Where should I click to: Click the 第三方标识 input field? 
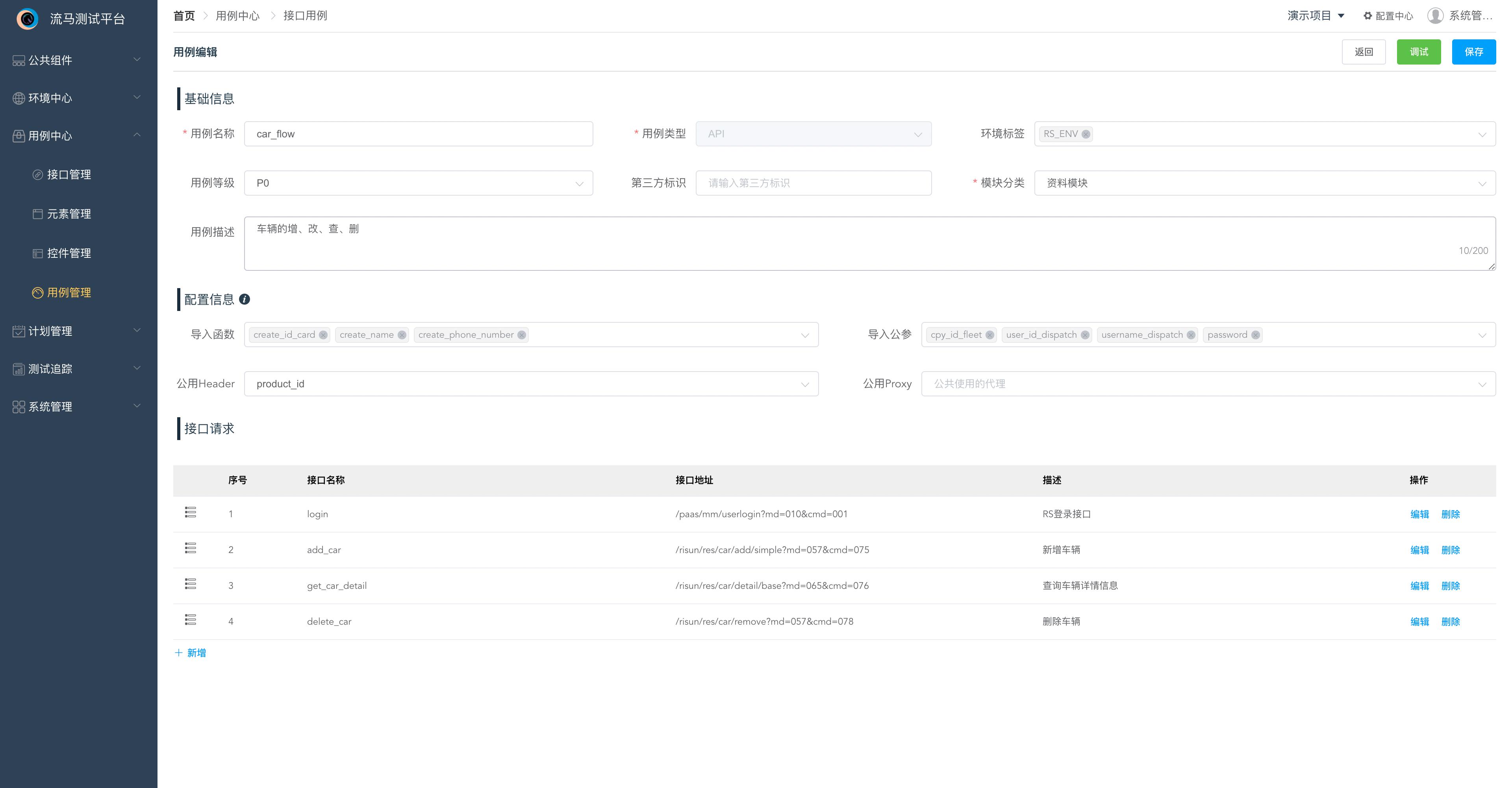click(x=813, y=183)
